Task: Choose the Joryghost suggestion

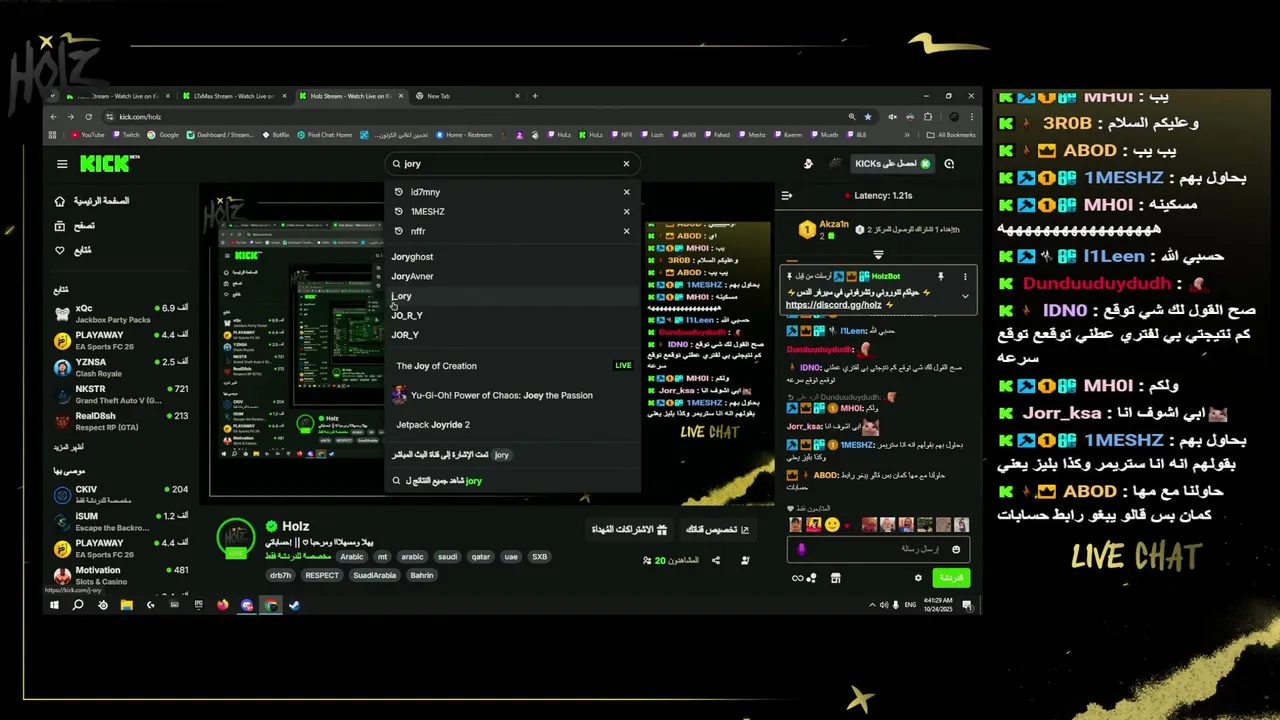Action: pyautogui.click(x=512, y=257)
